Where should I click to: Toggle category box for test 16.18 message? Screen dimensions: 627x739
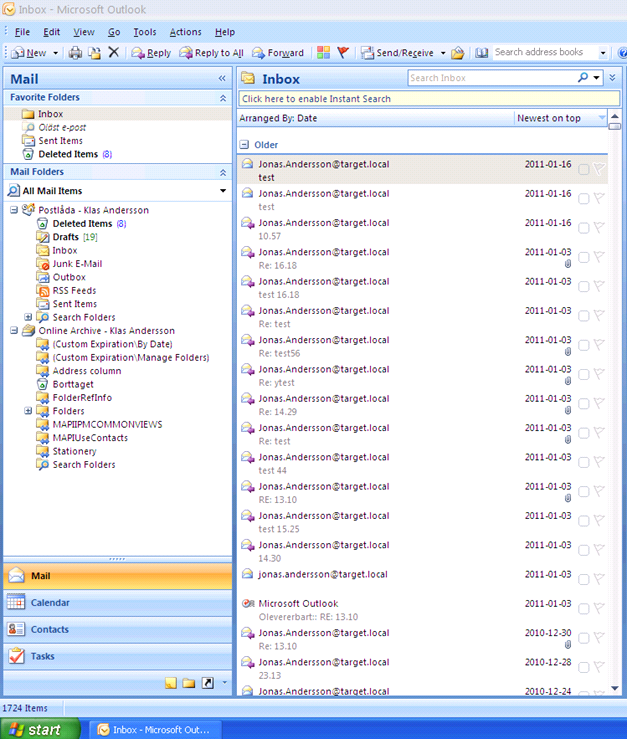[x=584, y=287]
